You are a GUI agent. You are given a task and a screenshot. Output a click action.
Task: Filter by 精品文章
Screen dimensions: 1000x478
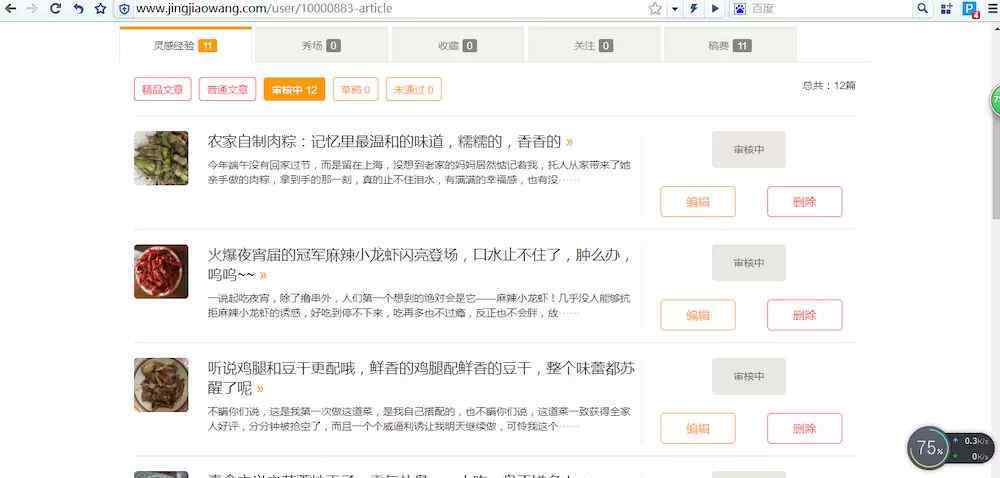(x=163, y=89)
